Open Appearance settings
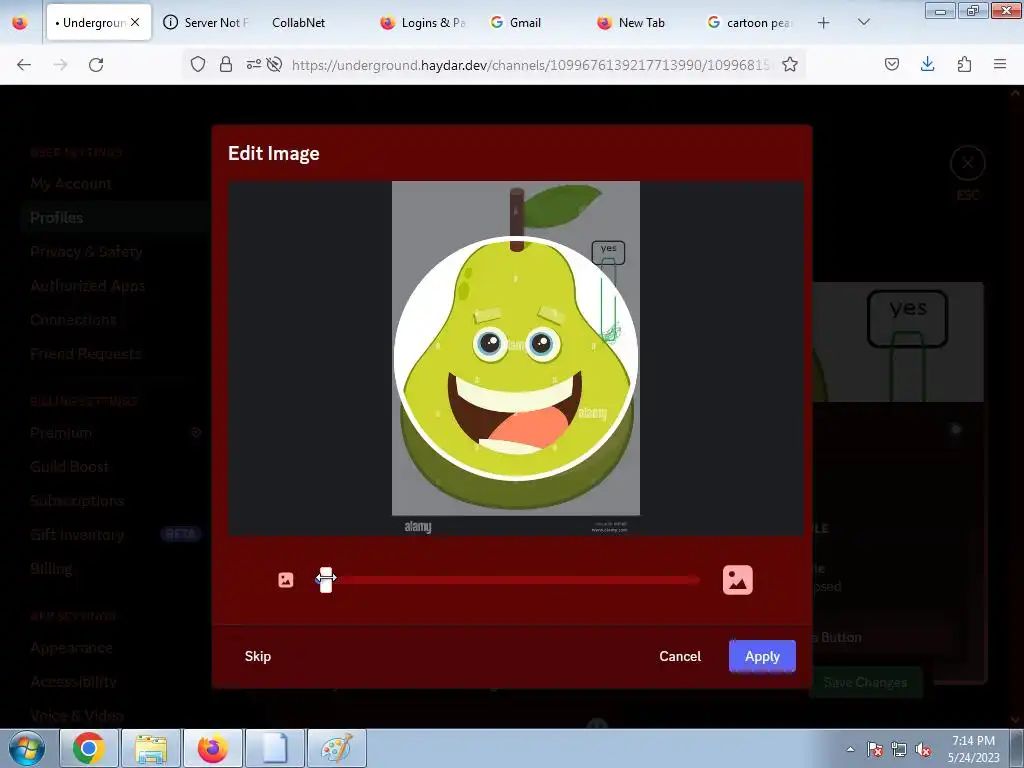Viewport: 1024px width, 768px height. [x=71, y=648]
